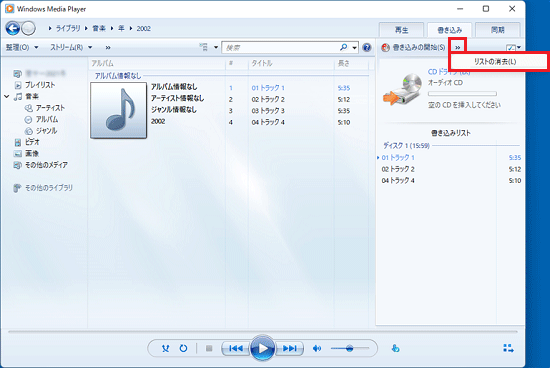This screenshot has height=368, width=550.
Task: Select その他のメディア in navigation pane
Action: tap(46, 165)
